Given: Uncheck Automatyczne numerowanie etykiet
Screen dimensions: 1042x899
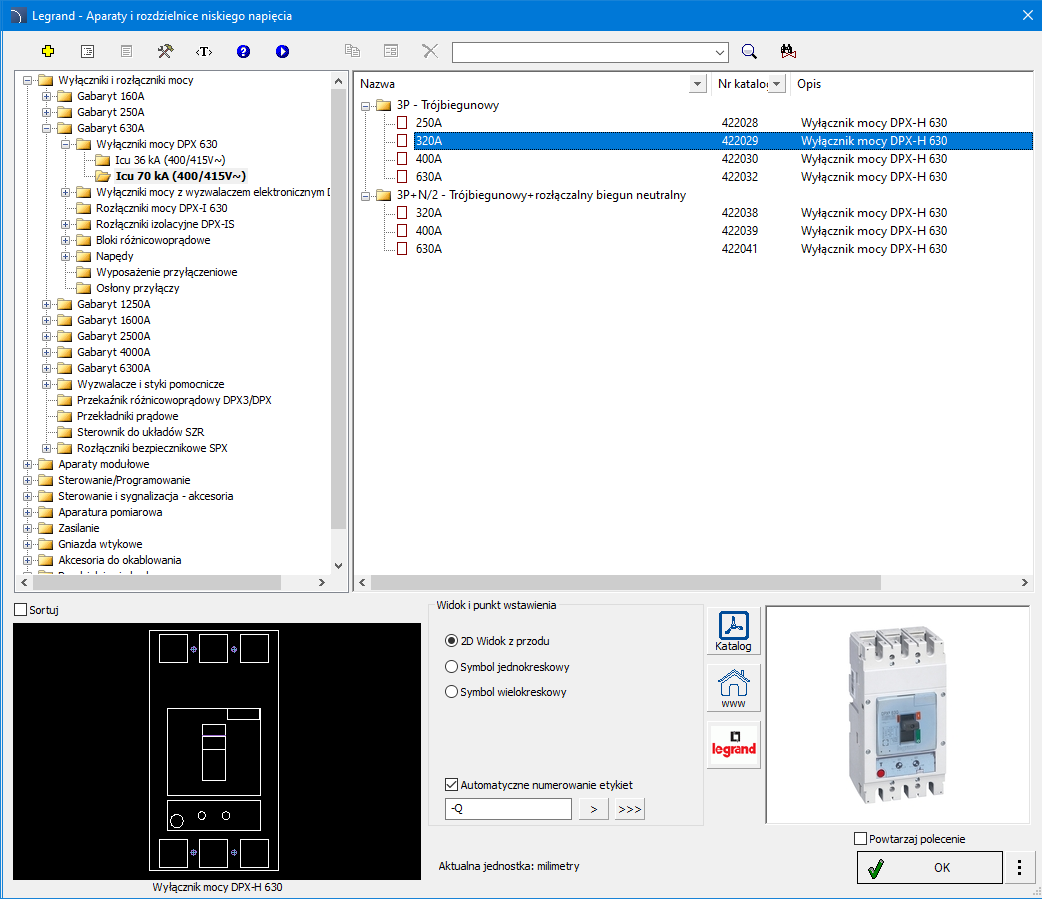Looking at the screenshot, I should click(x=451, y=785).
